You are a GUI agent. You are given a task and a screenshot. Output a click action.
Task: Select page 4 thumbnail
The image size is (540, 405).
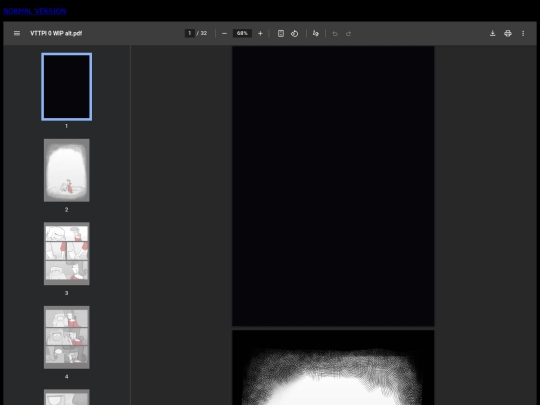click(66, 337)
